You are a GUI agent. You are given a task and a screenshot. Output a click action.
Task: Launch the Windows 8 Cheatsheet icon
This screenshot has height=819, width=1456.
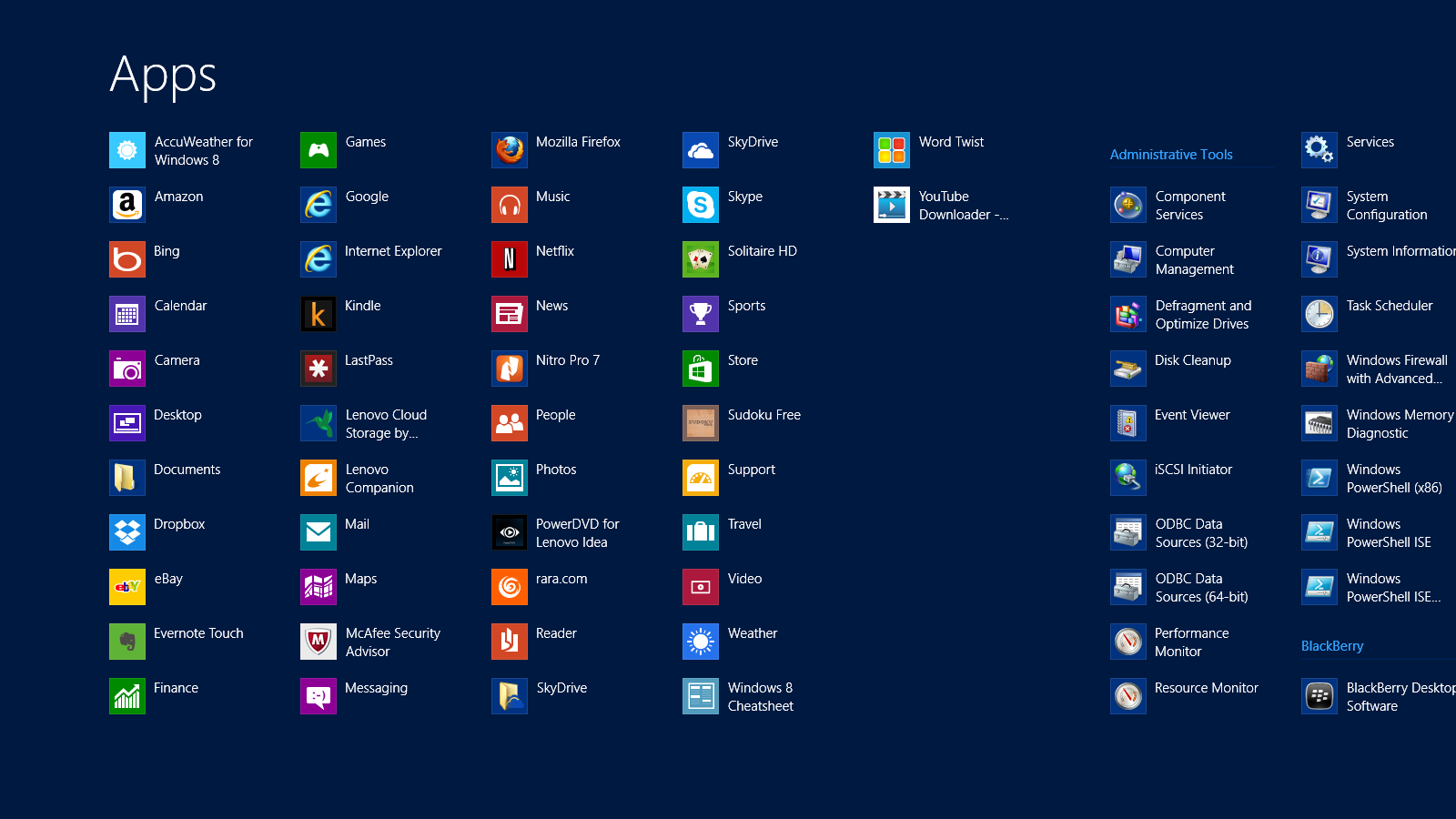[x=701, y=696]
